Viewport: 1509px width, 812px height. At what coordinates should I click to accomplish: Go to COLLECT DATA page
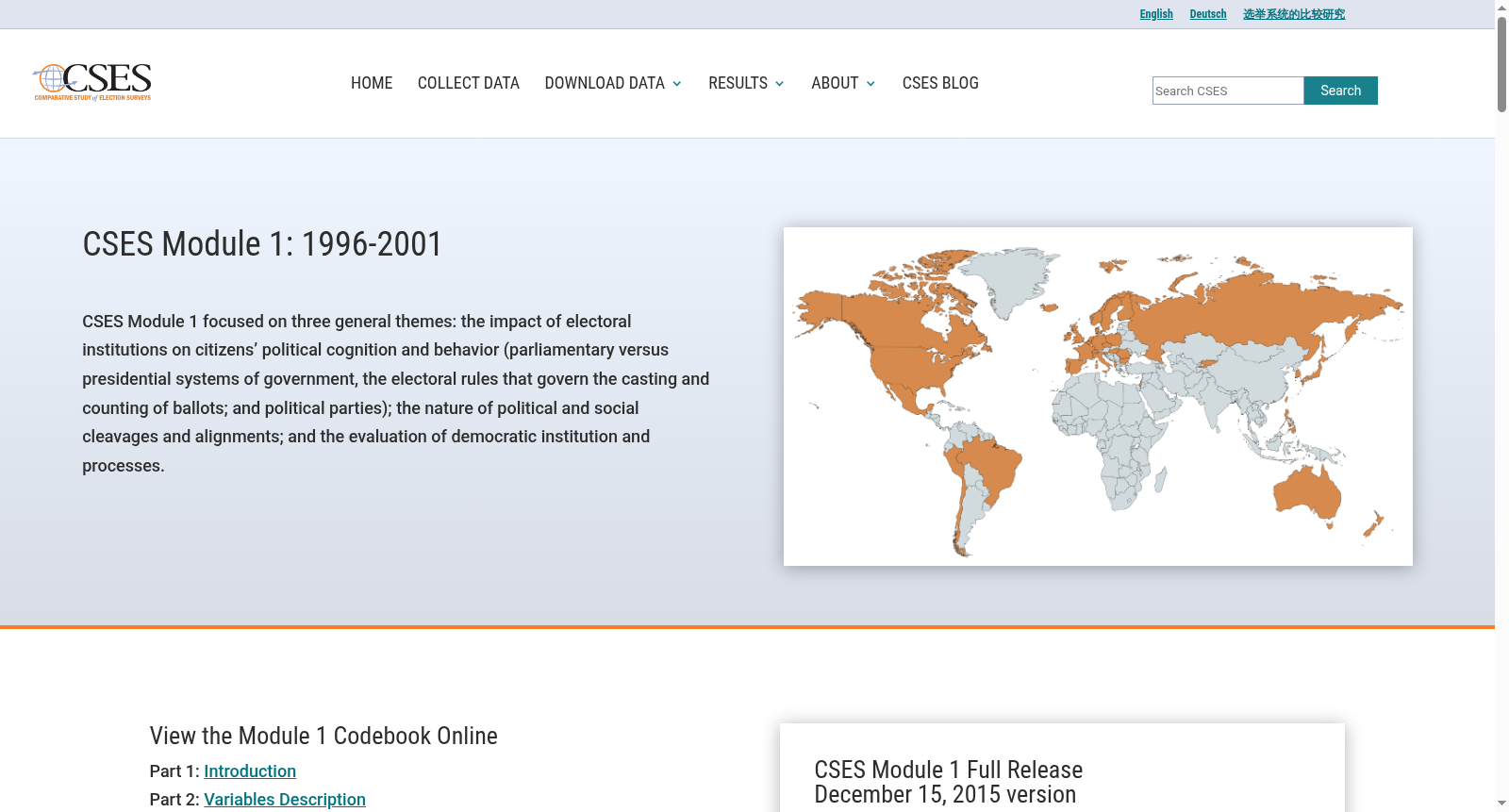click(x=469, y=83)
